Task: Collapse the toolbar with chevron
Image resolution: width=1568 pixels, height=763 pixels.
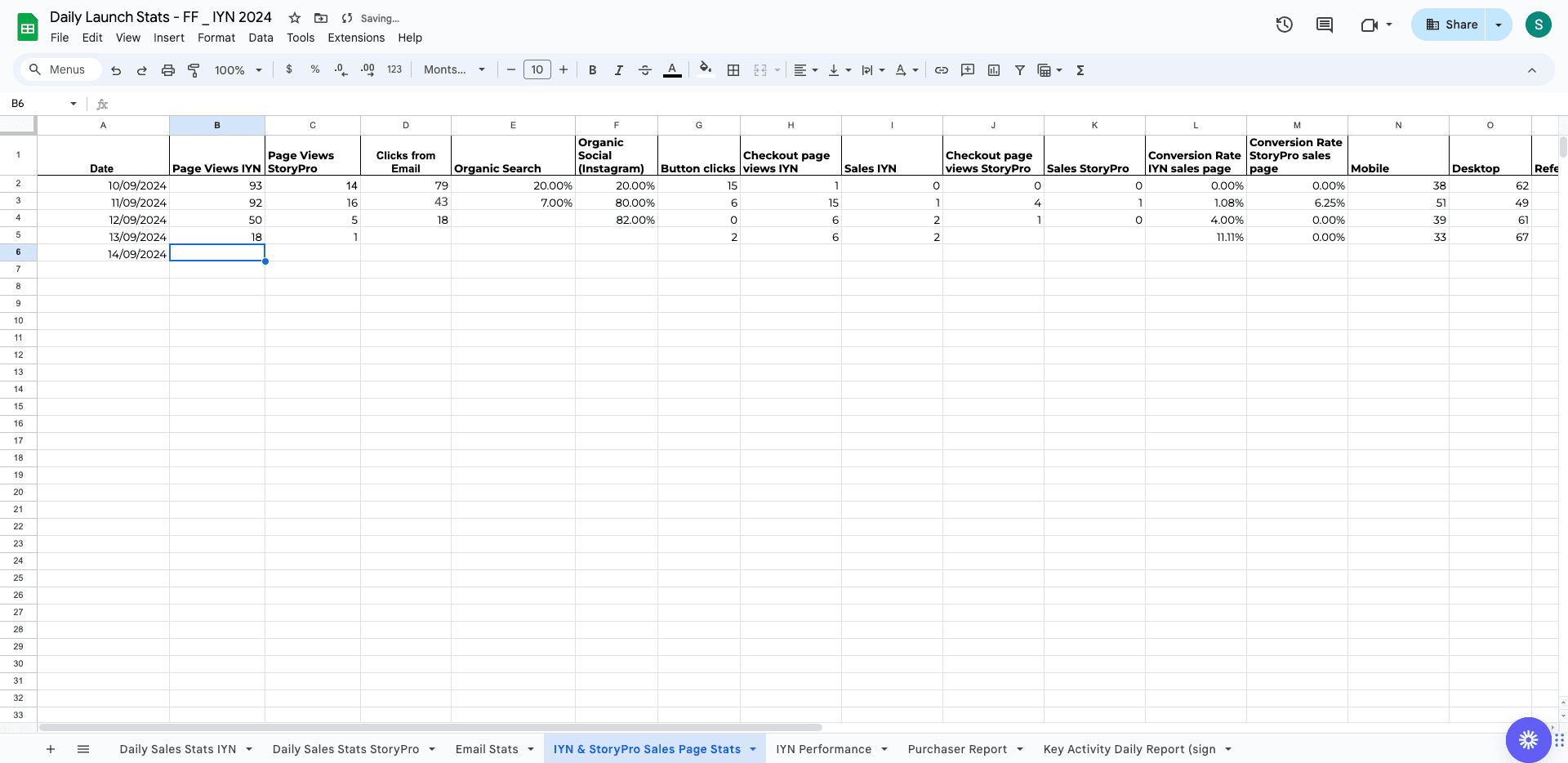Action: pos(1532,70)
